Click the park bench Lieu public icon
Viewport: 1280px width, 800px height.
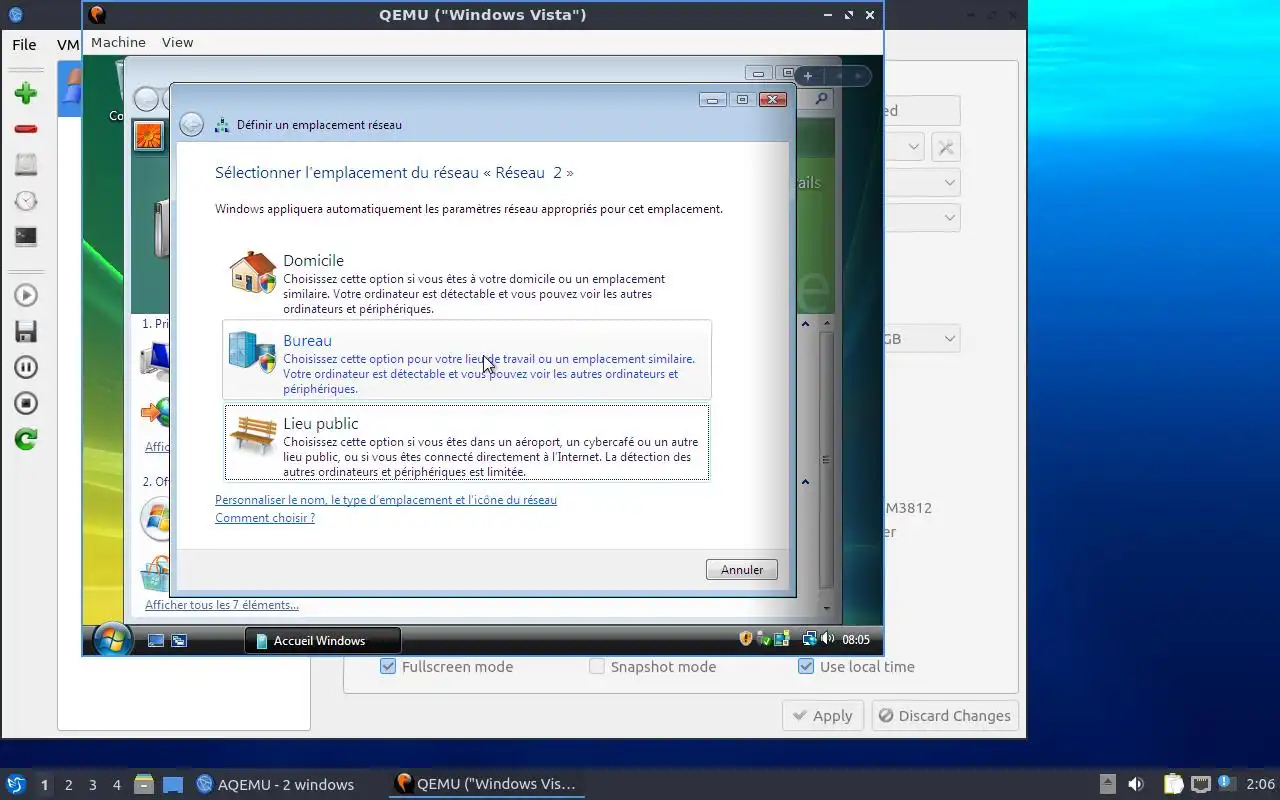(x=253, y=435)
